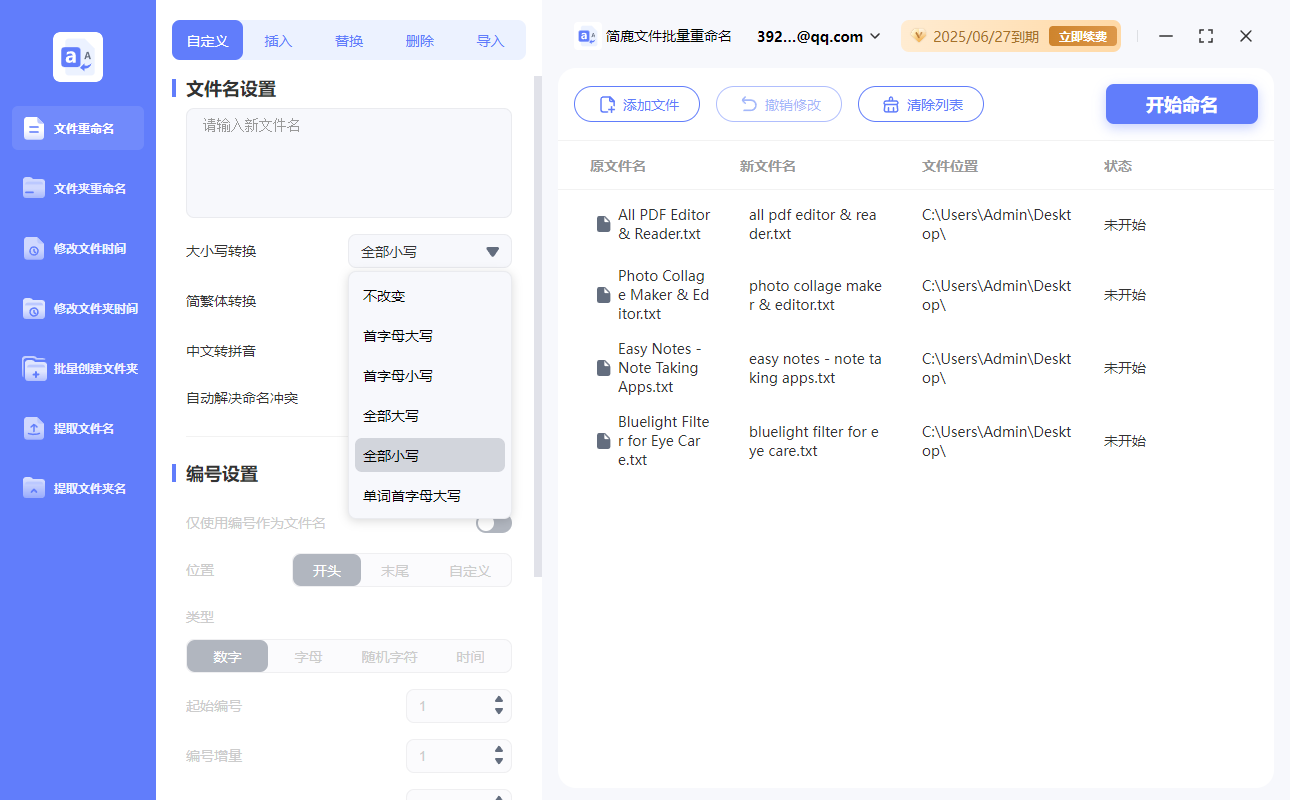This screenshot has height=800, width=1290.
Task: Click the 添加文件 button
Action: pos(637,105)
